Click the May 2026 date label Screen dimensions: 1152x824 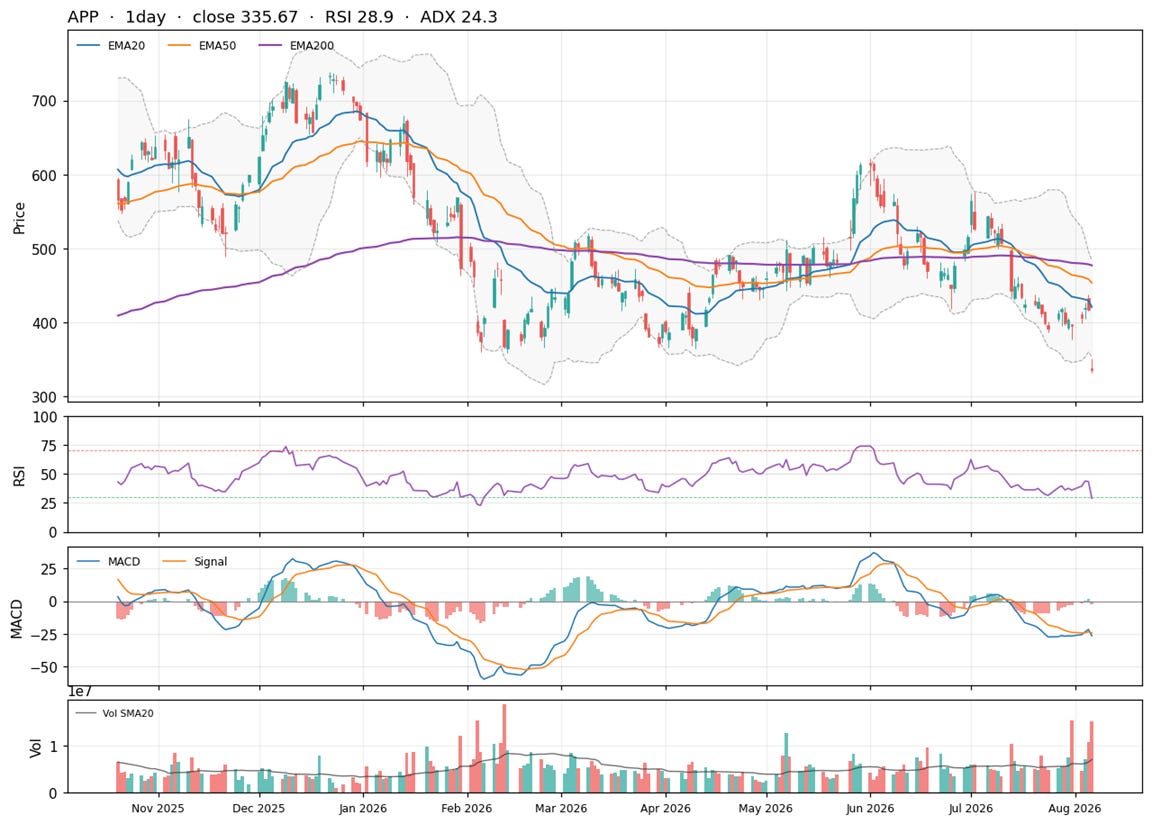click(766, 809)
